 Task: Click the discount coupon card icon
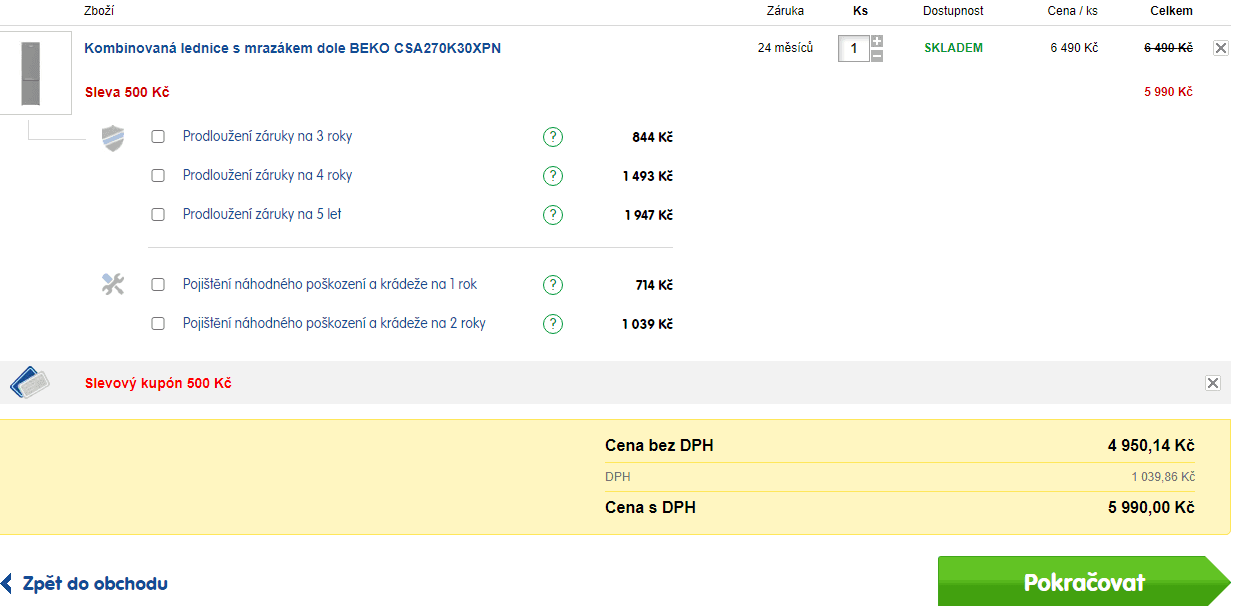pos(30,383)
